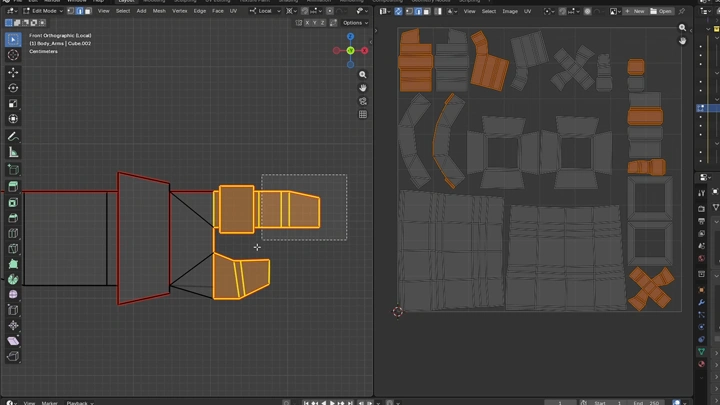This screenshot has width=720, height=405.
Task: Open the Edge menu
Action: [x=200, y=11]
